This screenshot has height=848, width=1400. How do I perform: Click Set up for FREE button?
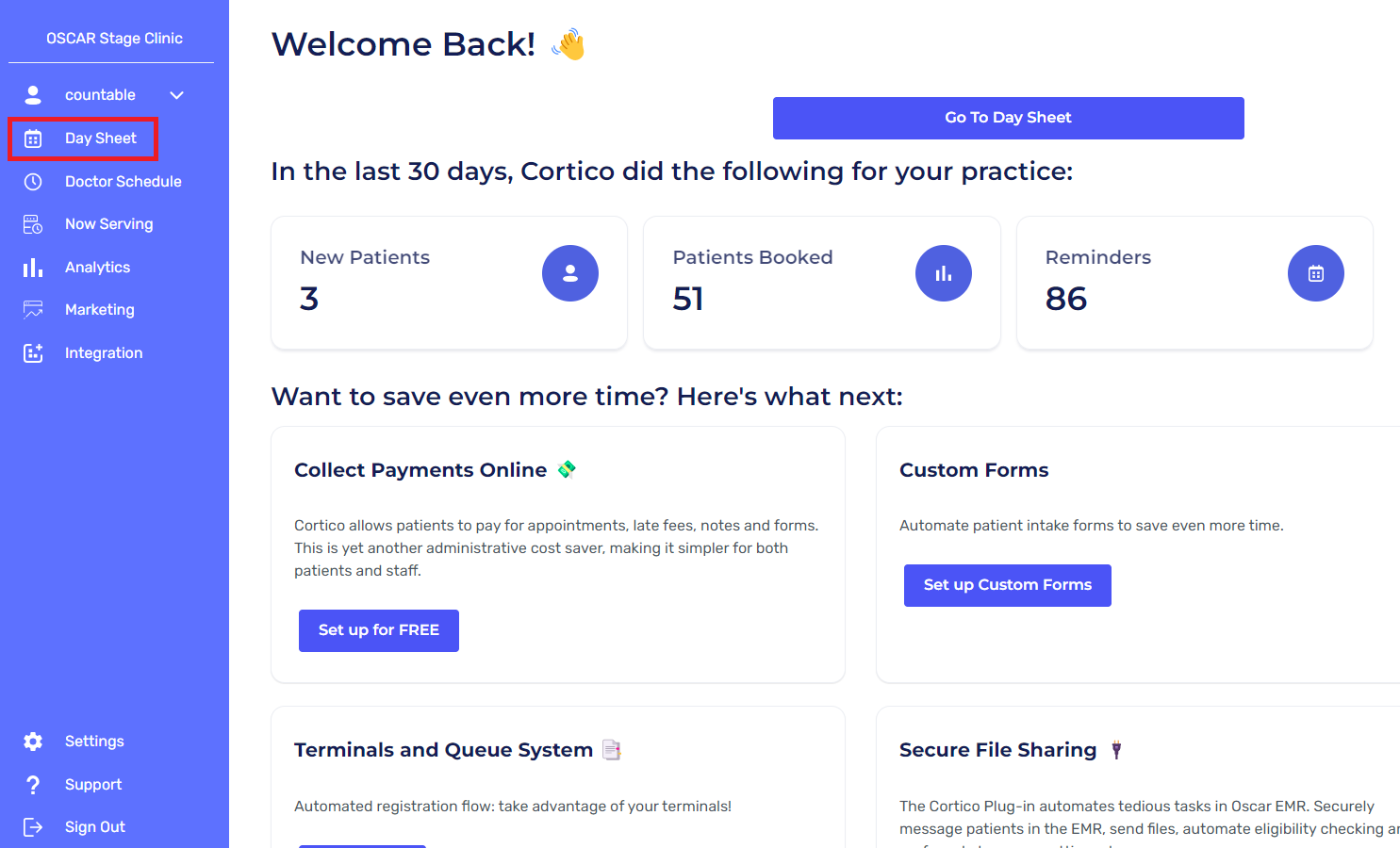coord(379,630)
